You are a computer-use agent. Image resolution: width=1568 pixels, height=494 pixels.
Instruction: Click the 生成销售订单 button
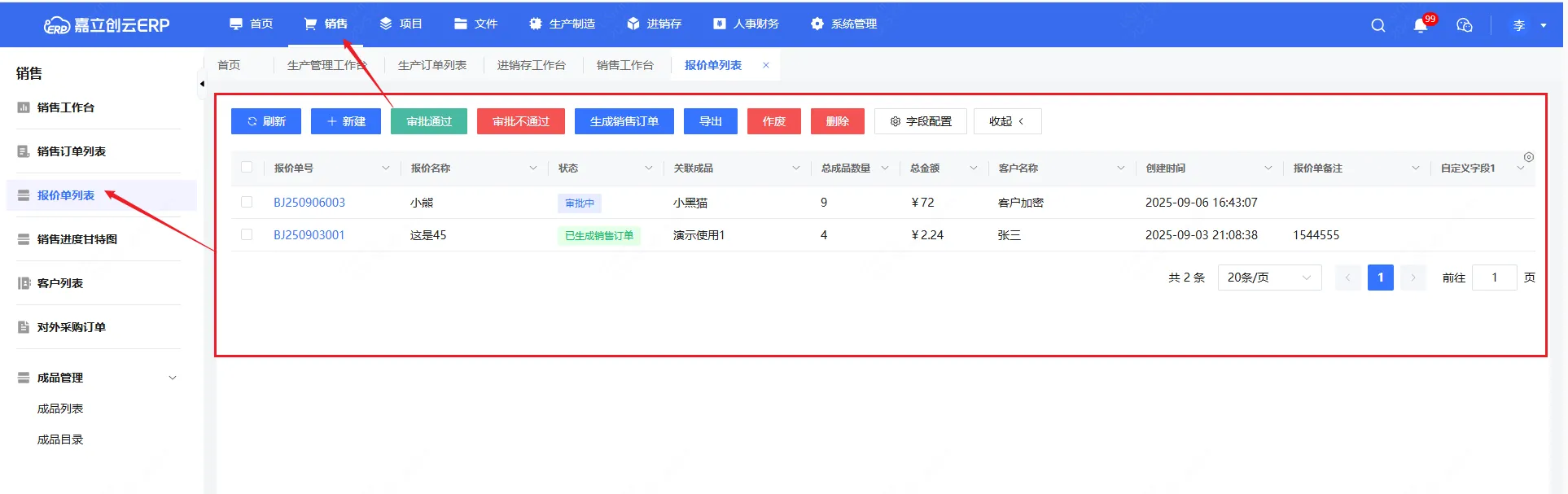pyautogui.click(x=624, y=121)
